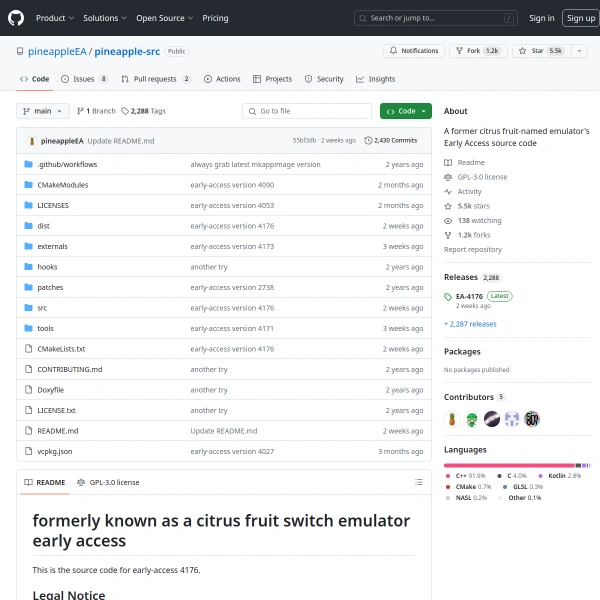Screen dimensions: 600x600
Task: Open the pineappleEA owner profile link
Action: (x=57, y=51)
